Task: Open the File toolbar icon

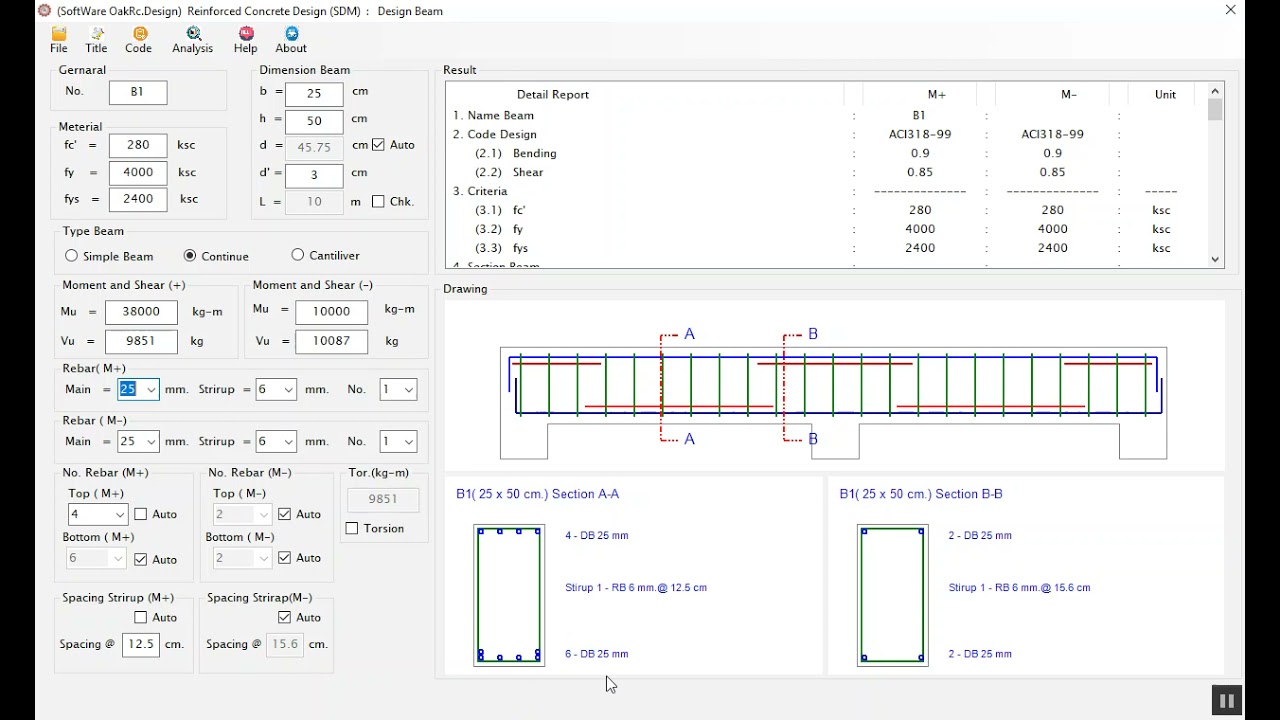Action: [59, 40]
